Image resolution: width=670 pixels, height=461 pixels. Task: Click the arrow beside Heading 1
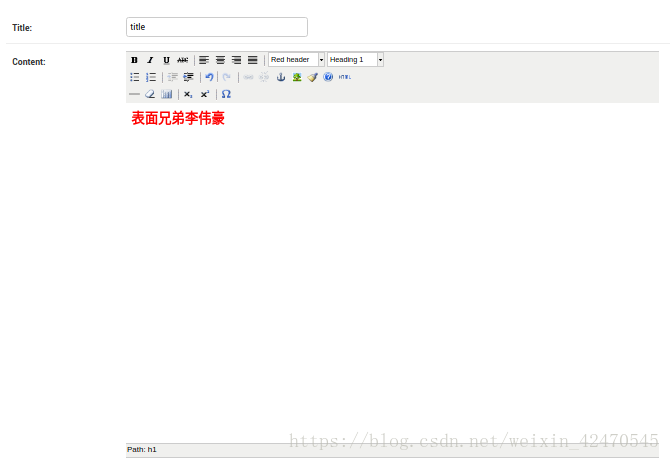(380, 59)
